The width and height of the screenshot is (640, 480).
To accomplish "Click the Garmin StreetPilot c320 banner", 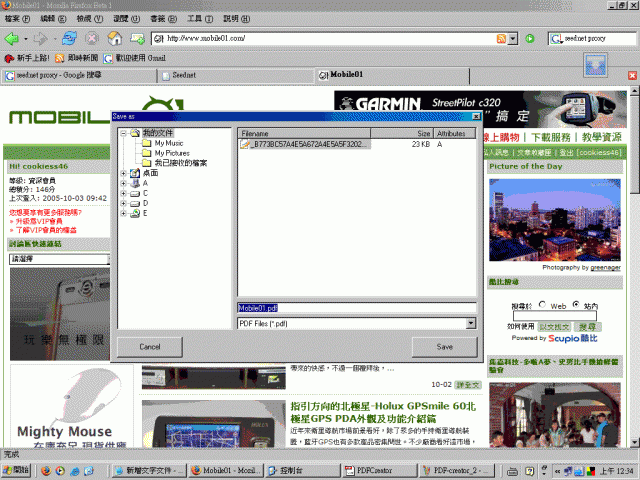I will [x=480, y=109].
